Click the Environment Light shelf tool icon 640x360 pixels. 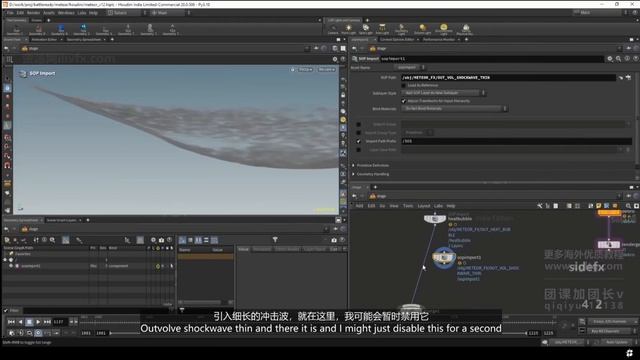pyautogui.click(x=443, y=29)
